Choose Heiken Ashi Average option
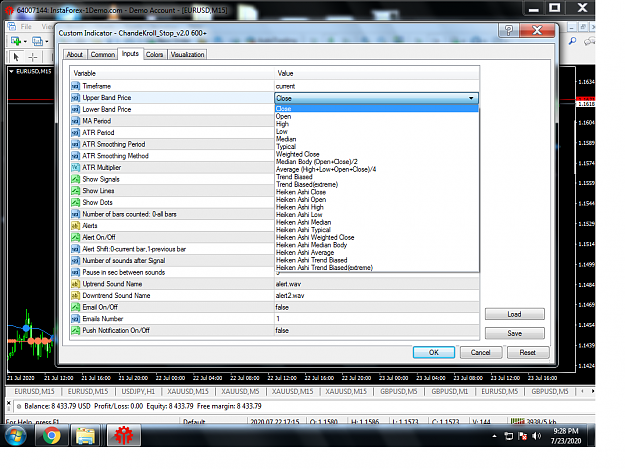The height and width of the screenshot is (469, 625). [377, 253]
